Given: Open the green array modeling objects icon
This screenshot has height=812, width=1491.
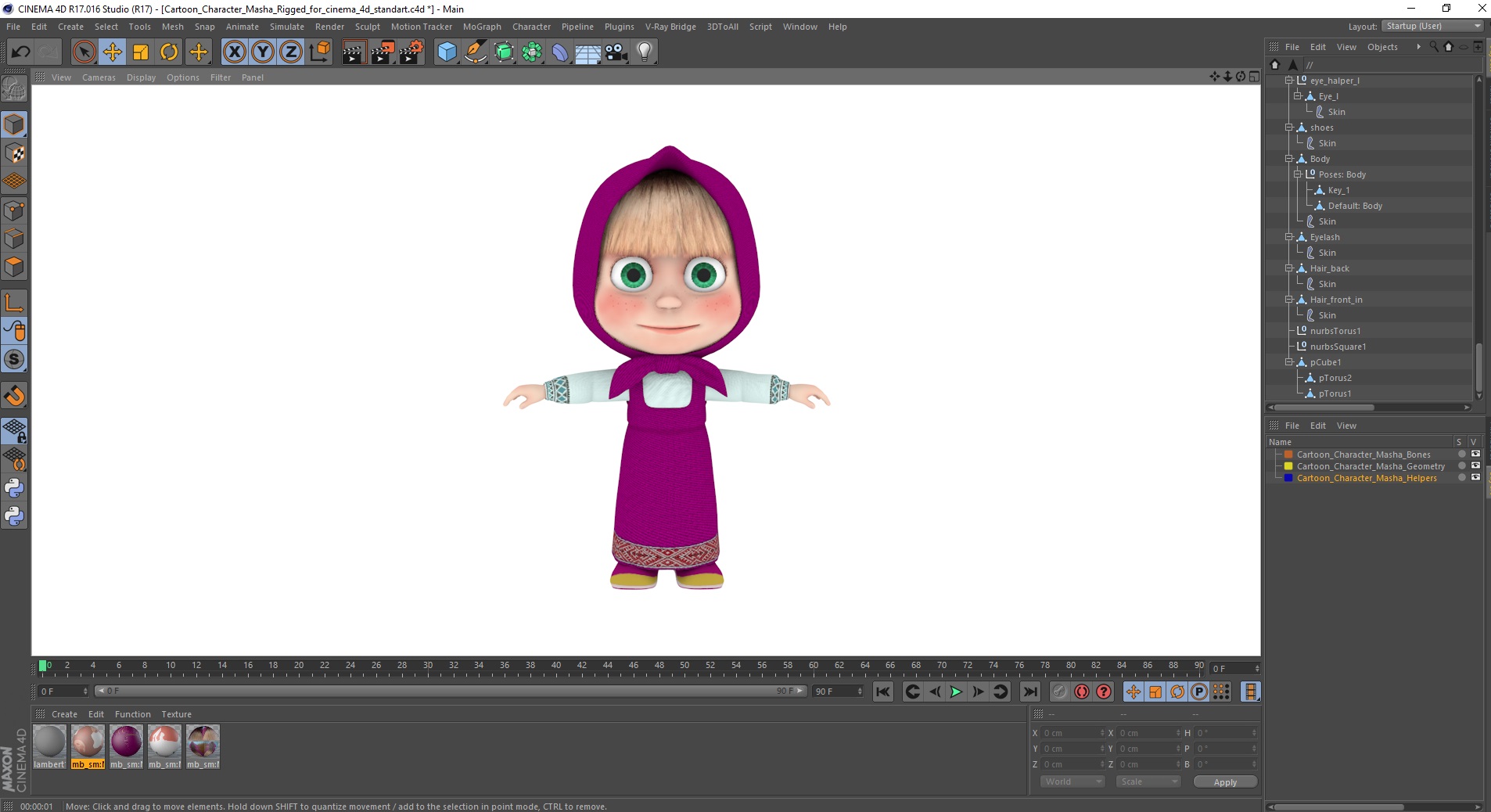Looking at the screenshot, I should (532, 52).
